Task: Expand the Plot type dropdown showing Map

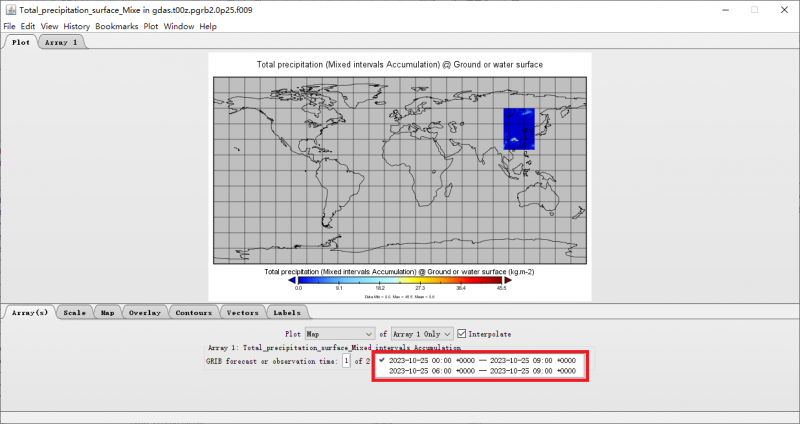Action: pyautogui.click(x=339, y=333)
